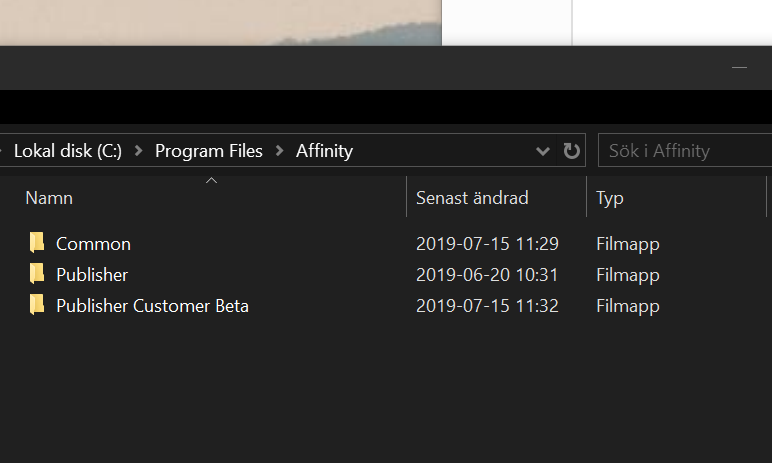Click the Publisher Customer Beta folder icon

tap(37, 305)
